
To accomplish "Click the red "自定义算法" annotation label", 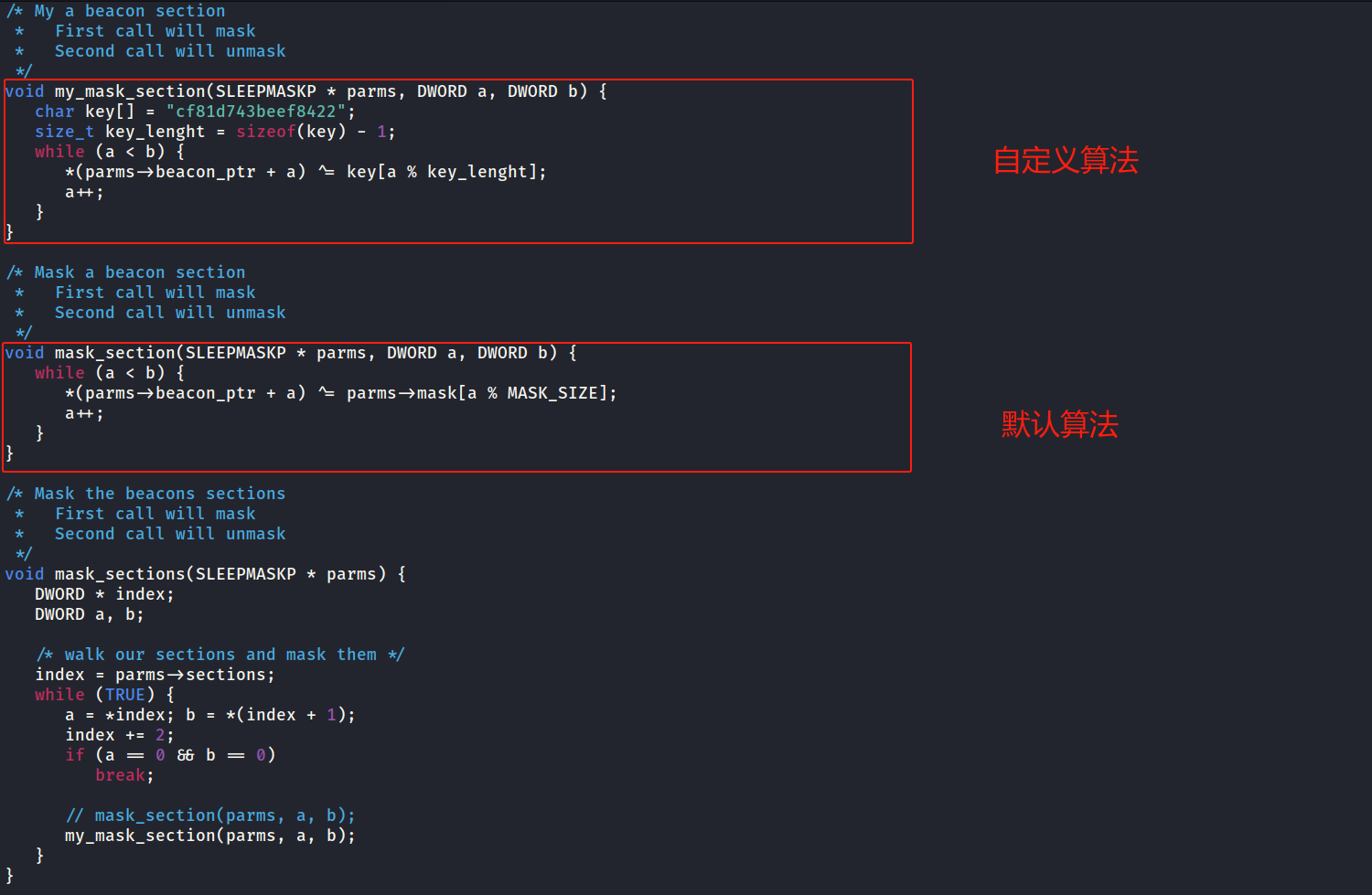I will 1066,161.
